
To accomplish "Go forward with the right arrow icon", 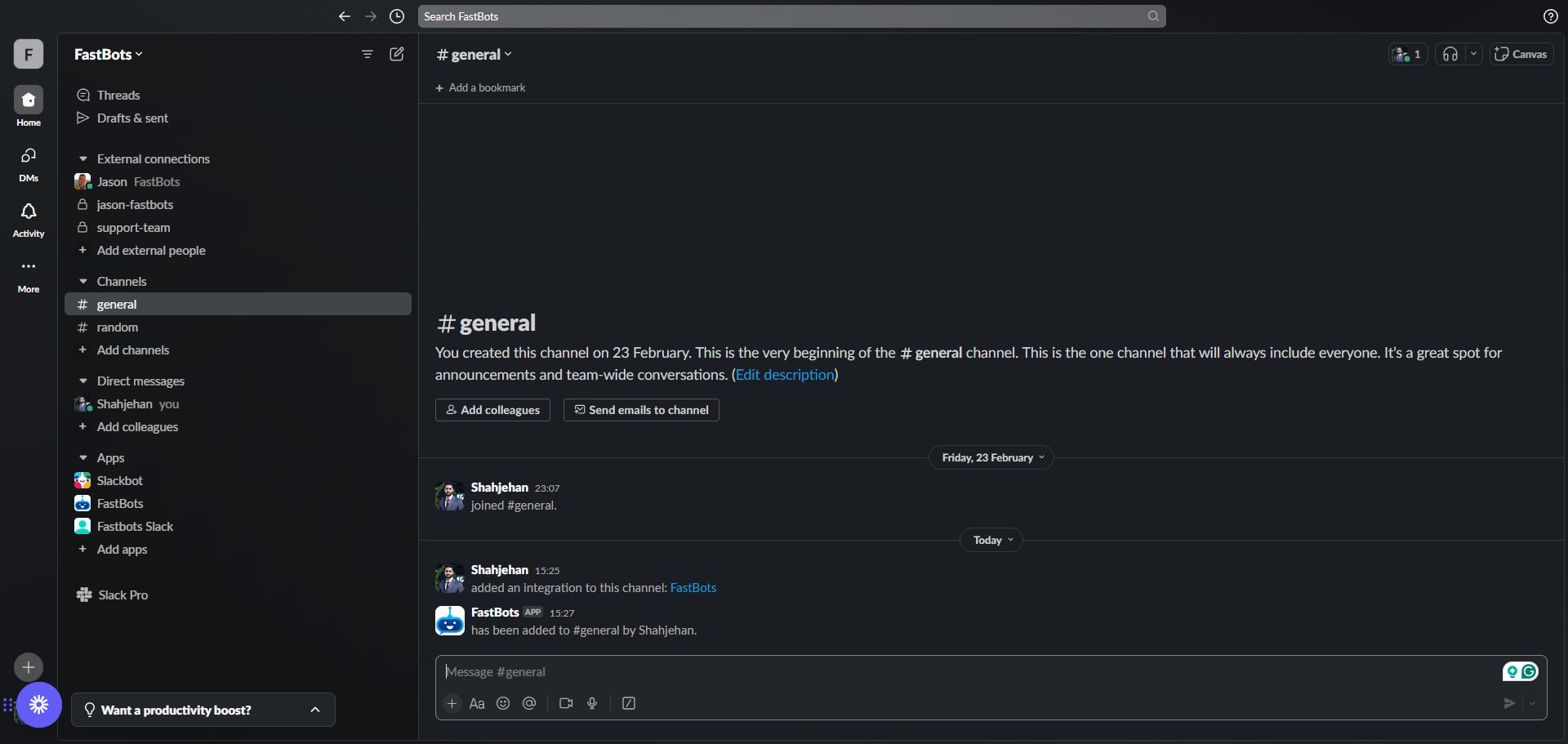I will [x=371, y=16].
